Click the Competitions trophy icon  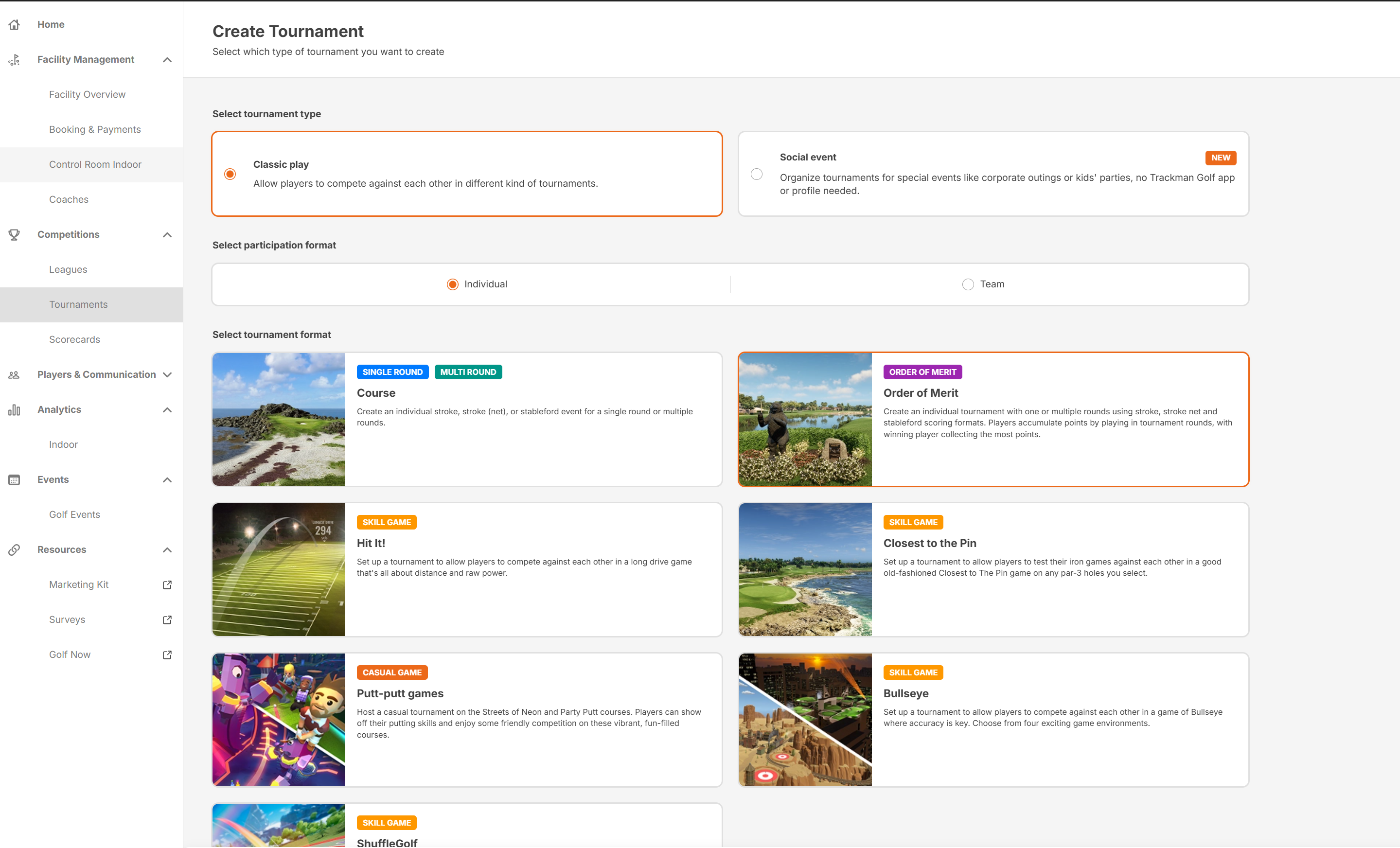(14, 234)
